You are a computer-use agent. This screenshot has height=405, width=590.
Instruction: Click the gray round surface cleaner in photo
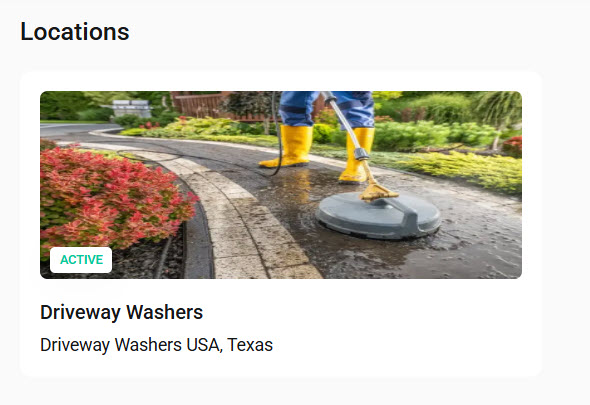point(378,216)
